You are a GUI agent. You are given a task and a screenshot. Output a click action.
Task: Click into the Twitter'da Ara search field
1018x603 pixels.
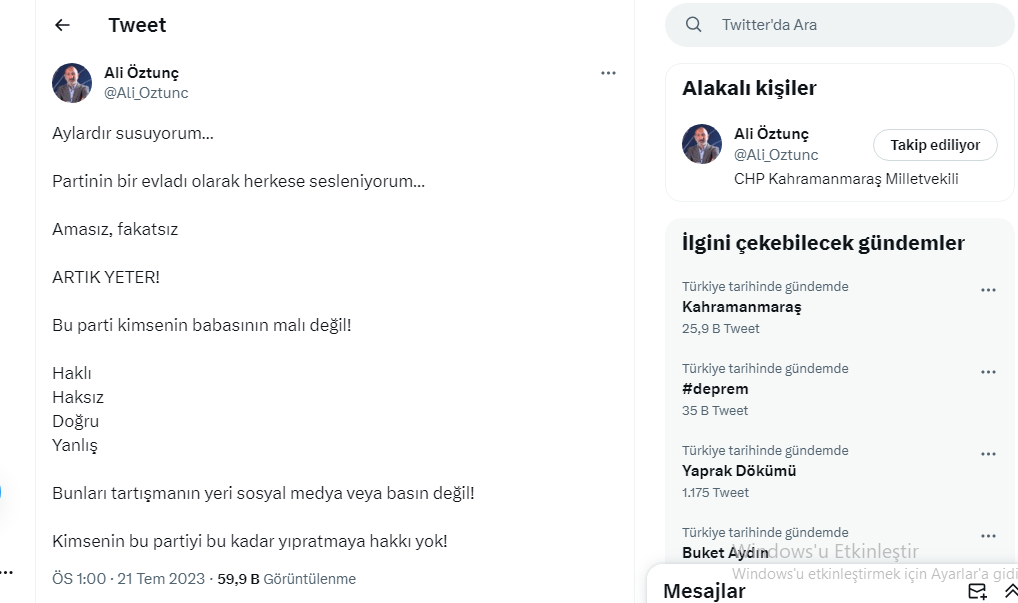click(x=850, y=25)
